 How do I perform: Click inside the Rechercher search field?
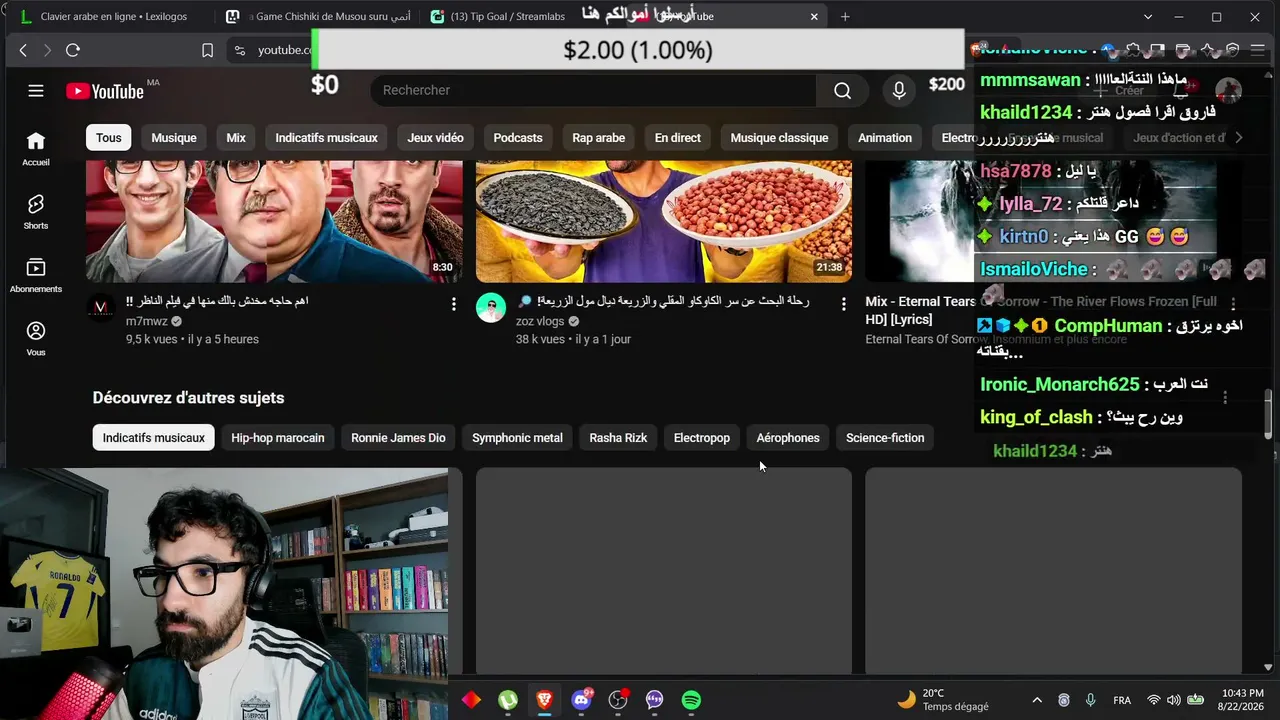(x=594, y=90)
